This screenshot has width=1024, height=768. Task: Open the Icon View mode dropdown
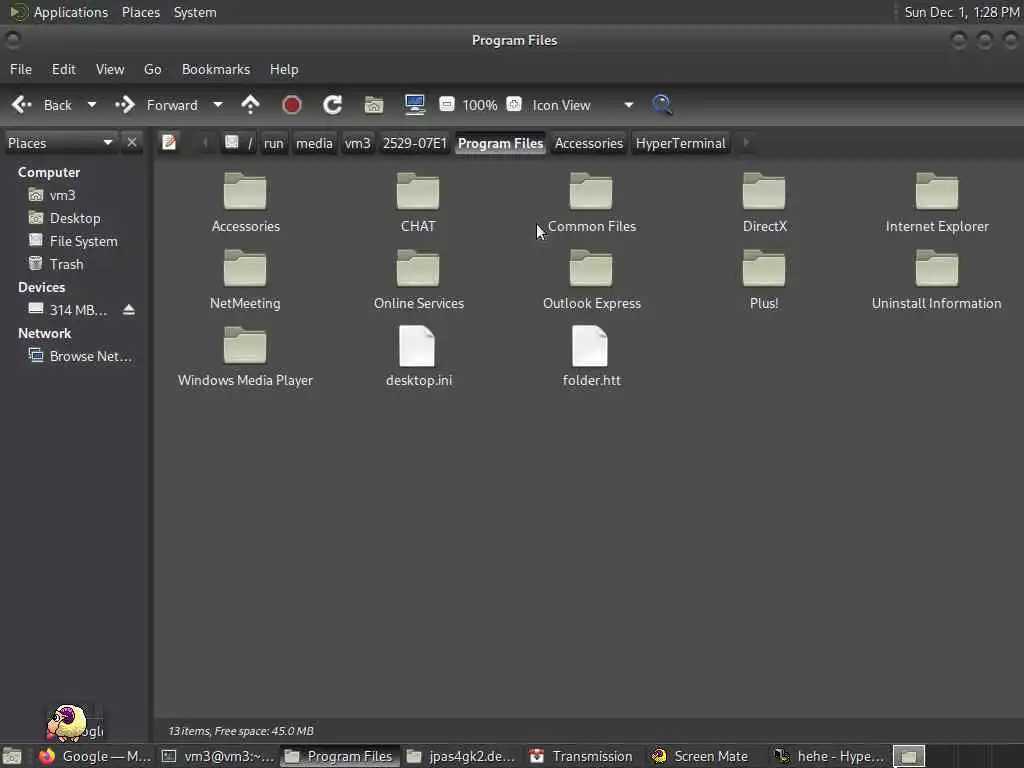(583, 105)
